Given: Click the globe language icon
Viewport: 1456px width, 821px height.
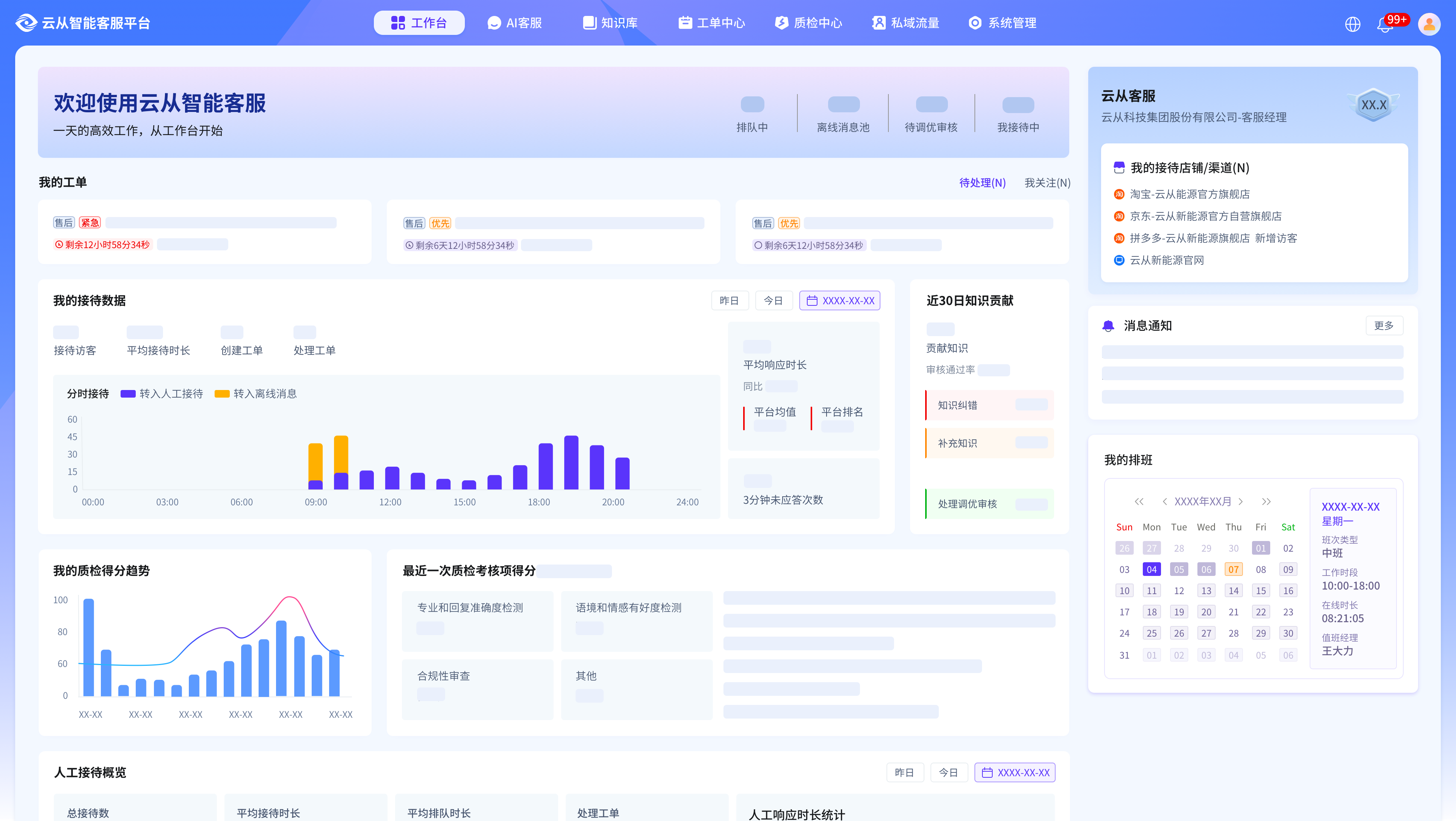Looking at the screenshot, I should point(1352,24).
